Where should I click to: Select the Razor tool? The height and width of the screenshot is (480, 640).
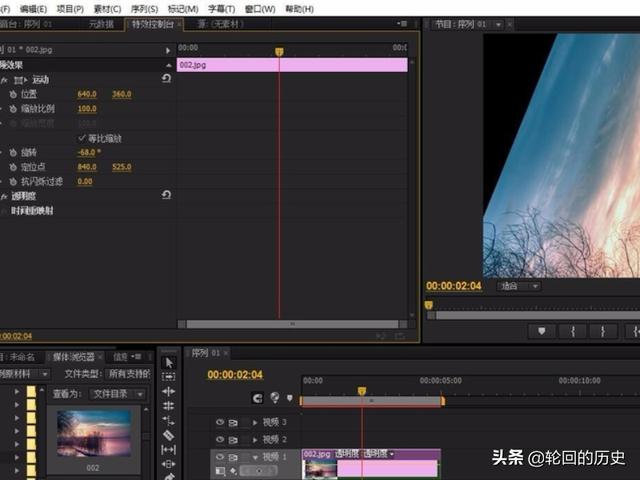pyautogui.click(x=168, y=435)
